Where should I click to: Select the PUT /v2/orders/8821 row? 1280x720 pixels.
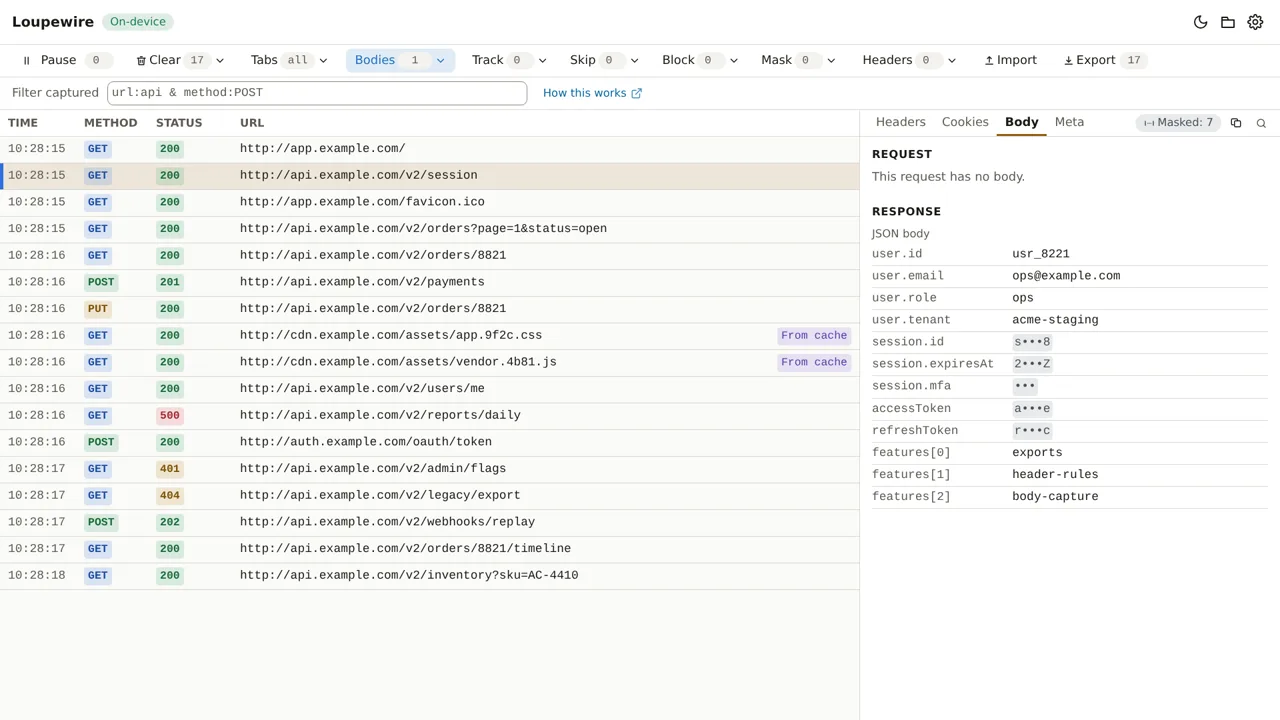[x=430, y=309]
